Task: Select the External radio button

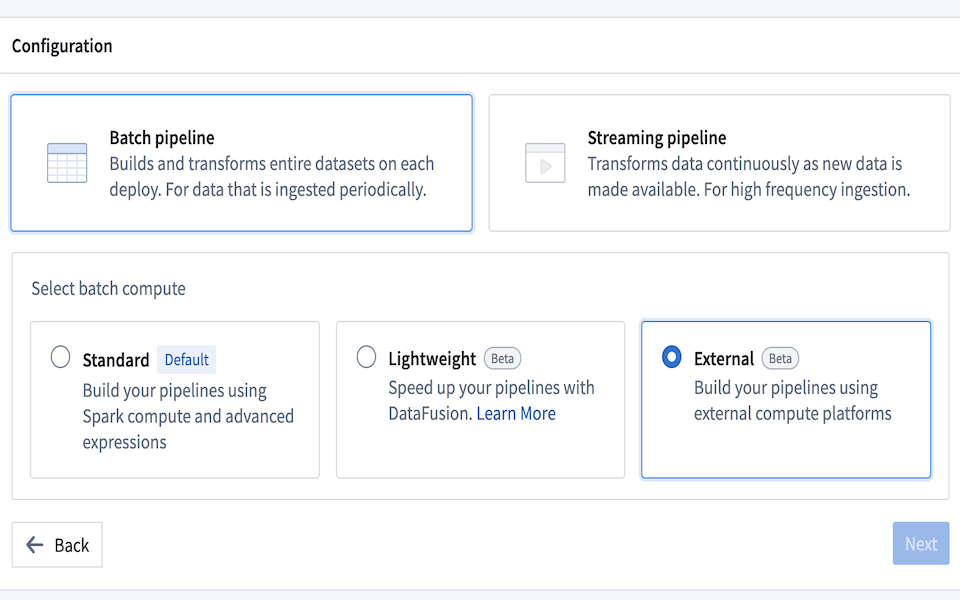Action: click(671, 357)
